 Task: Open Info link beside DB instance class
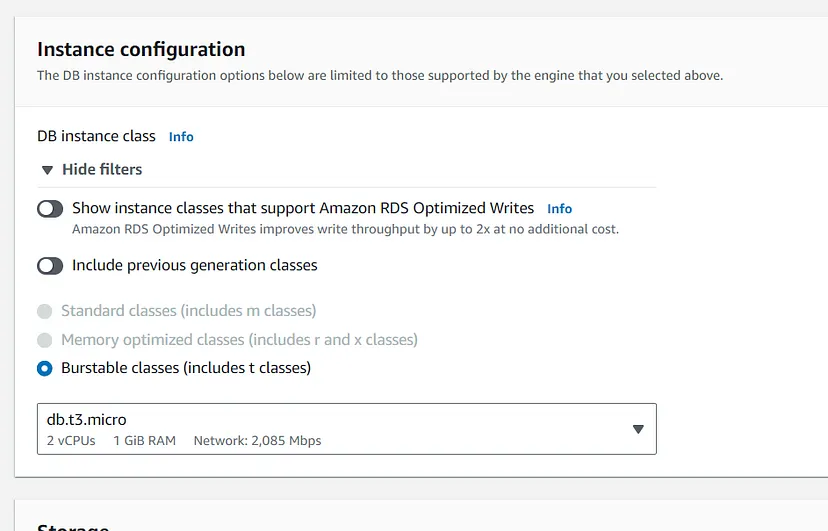pyautogui.click(x=181, y=136)
